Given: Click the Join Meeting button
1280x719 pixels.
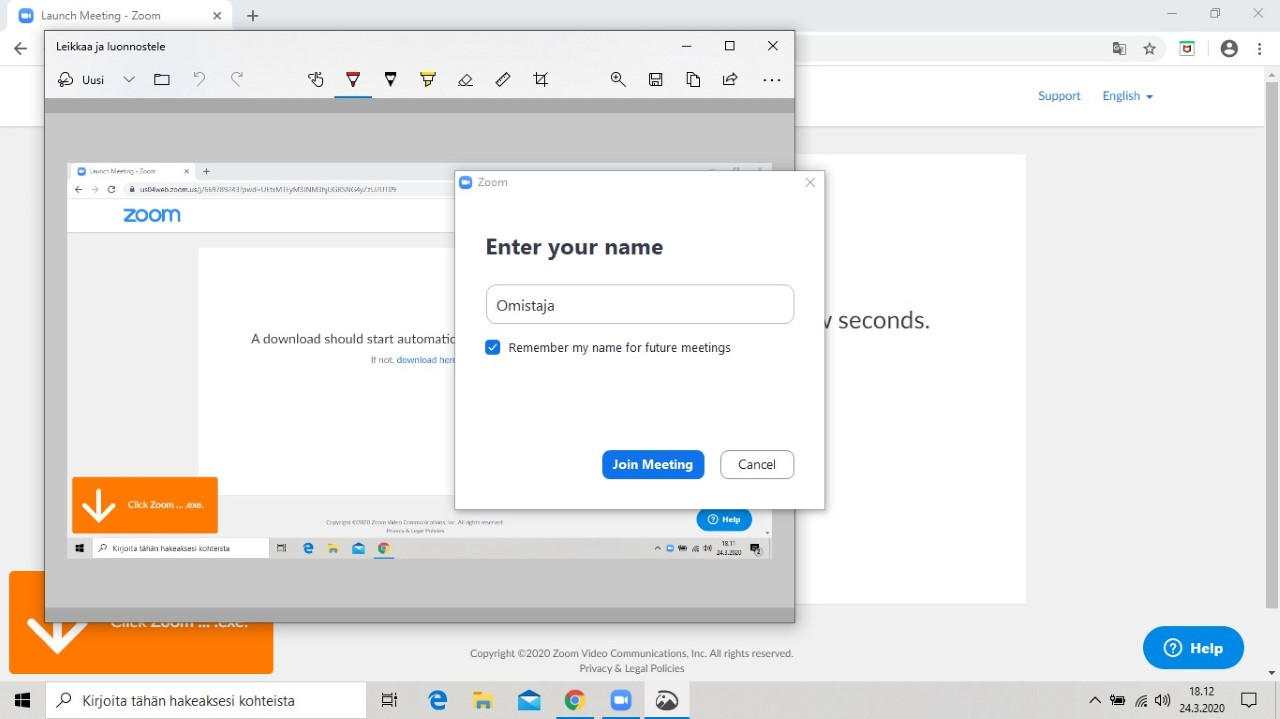Looking at the screenshot, I should coord(653,465).
